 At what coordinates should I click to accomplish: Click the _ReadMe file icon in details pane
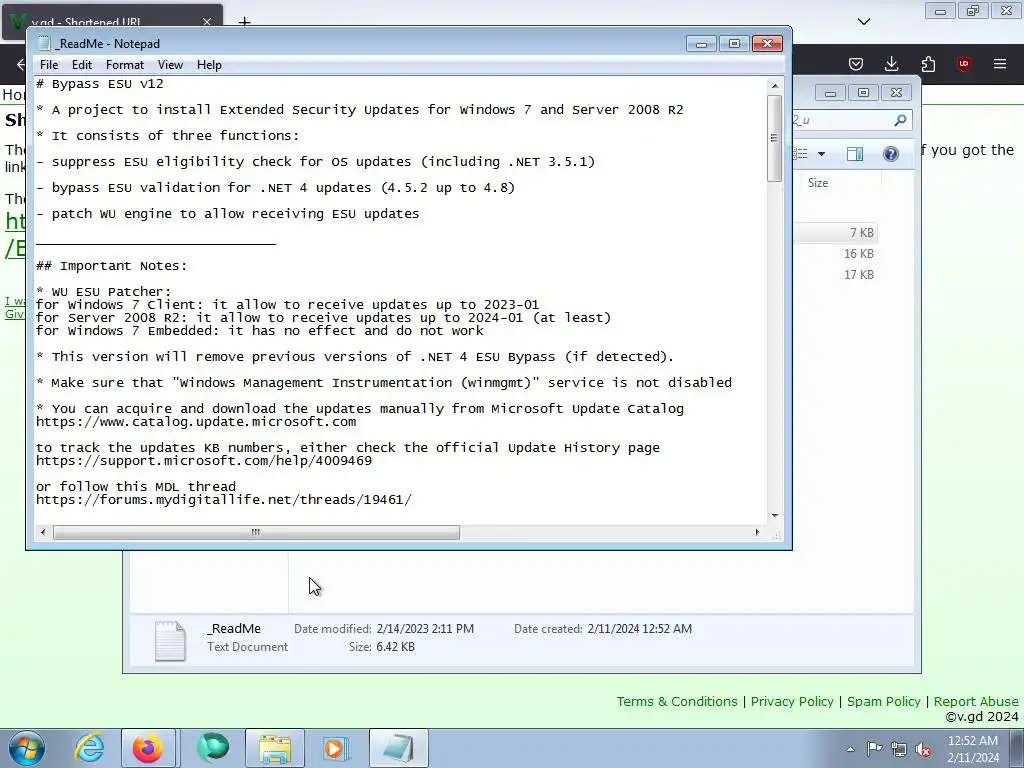[x=170, y=641]
